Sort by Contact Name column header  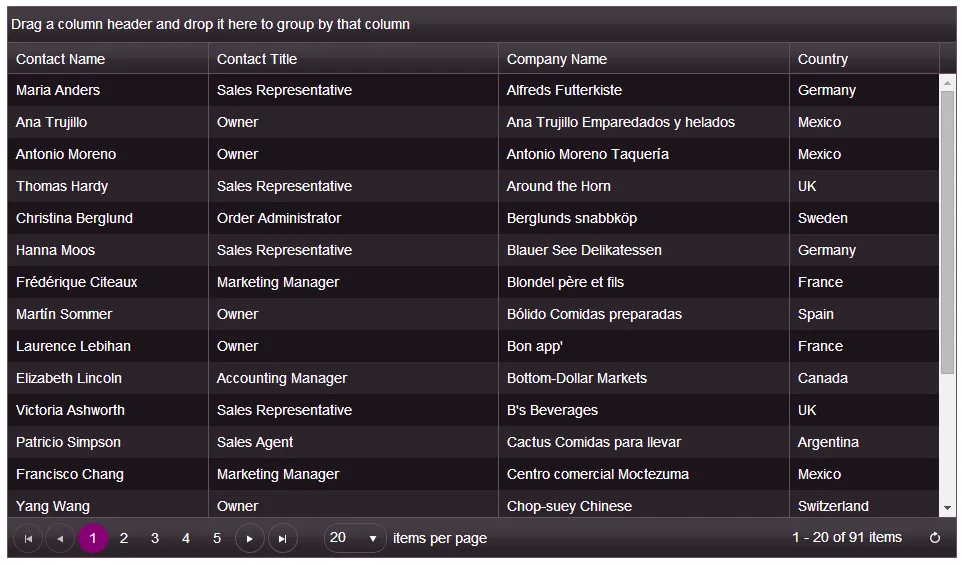pyautogui.click(x=60, y=59)
